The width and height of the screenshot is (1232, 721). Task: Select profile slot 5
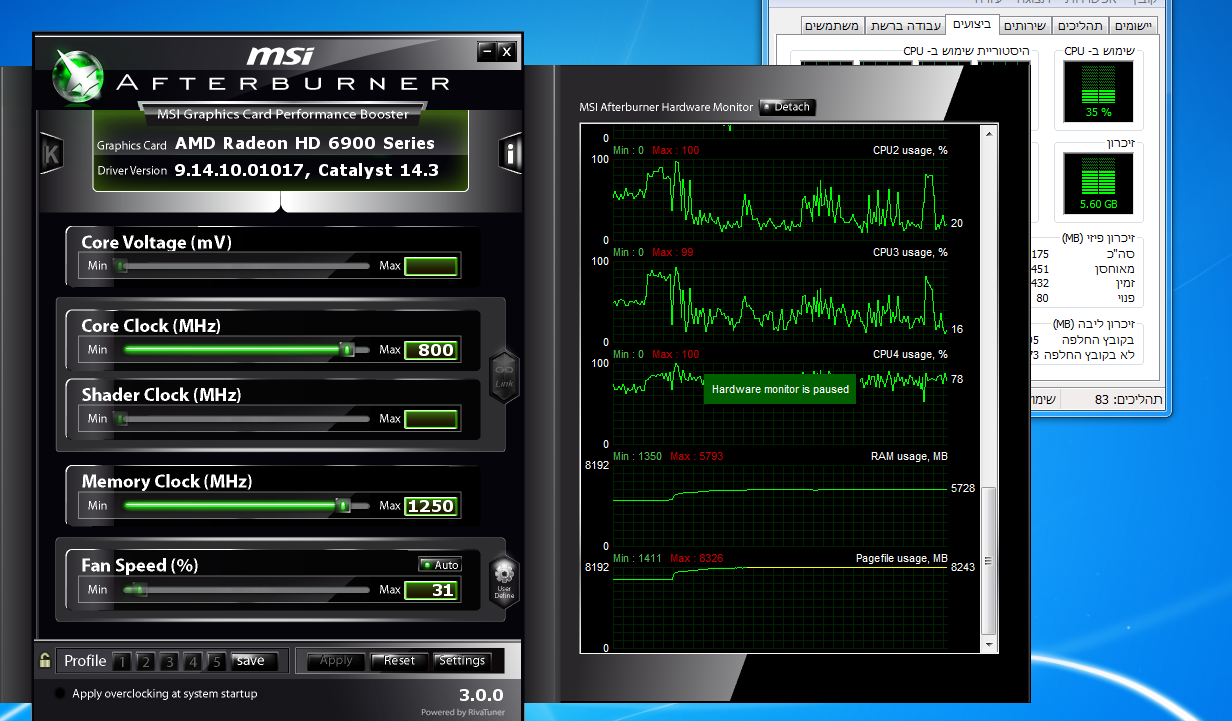coord(216,661)
